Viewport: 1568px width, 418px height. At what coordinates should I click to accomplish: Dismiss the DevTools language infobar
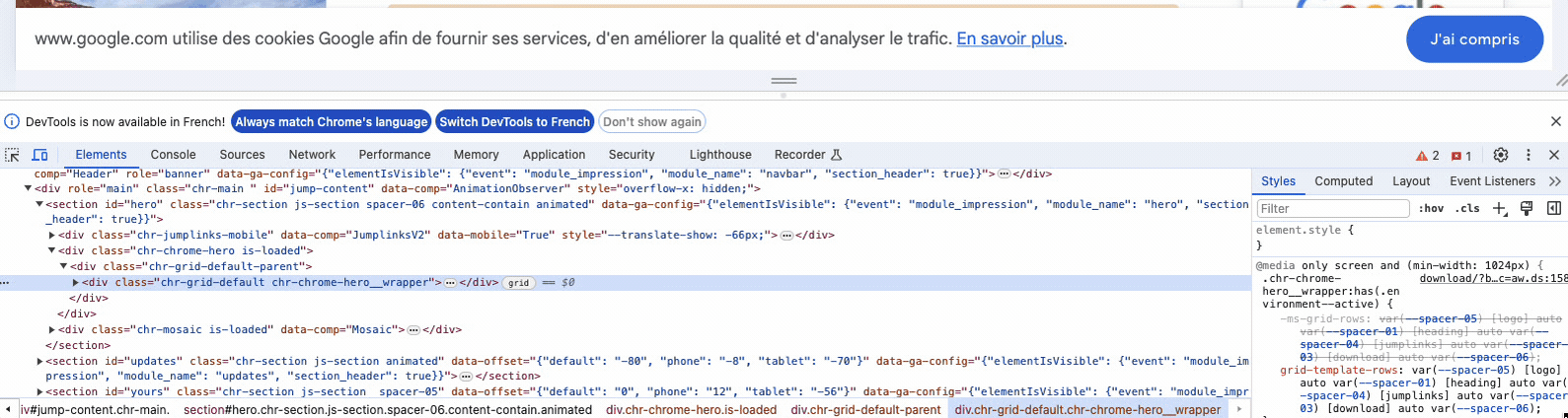[x=1555, y=121]
